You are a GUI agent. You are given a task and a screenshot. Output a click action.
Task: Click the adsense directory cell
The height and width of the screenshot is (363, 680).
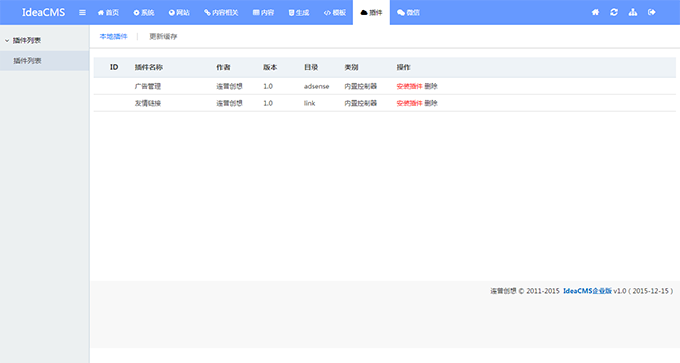(x=317, y=86)
